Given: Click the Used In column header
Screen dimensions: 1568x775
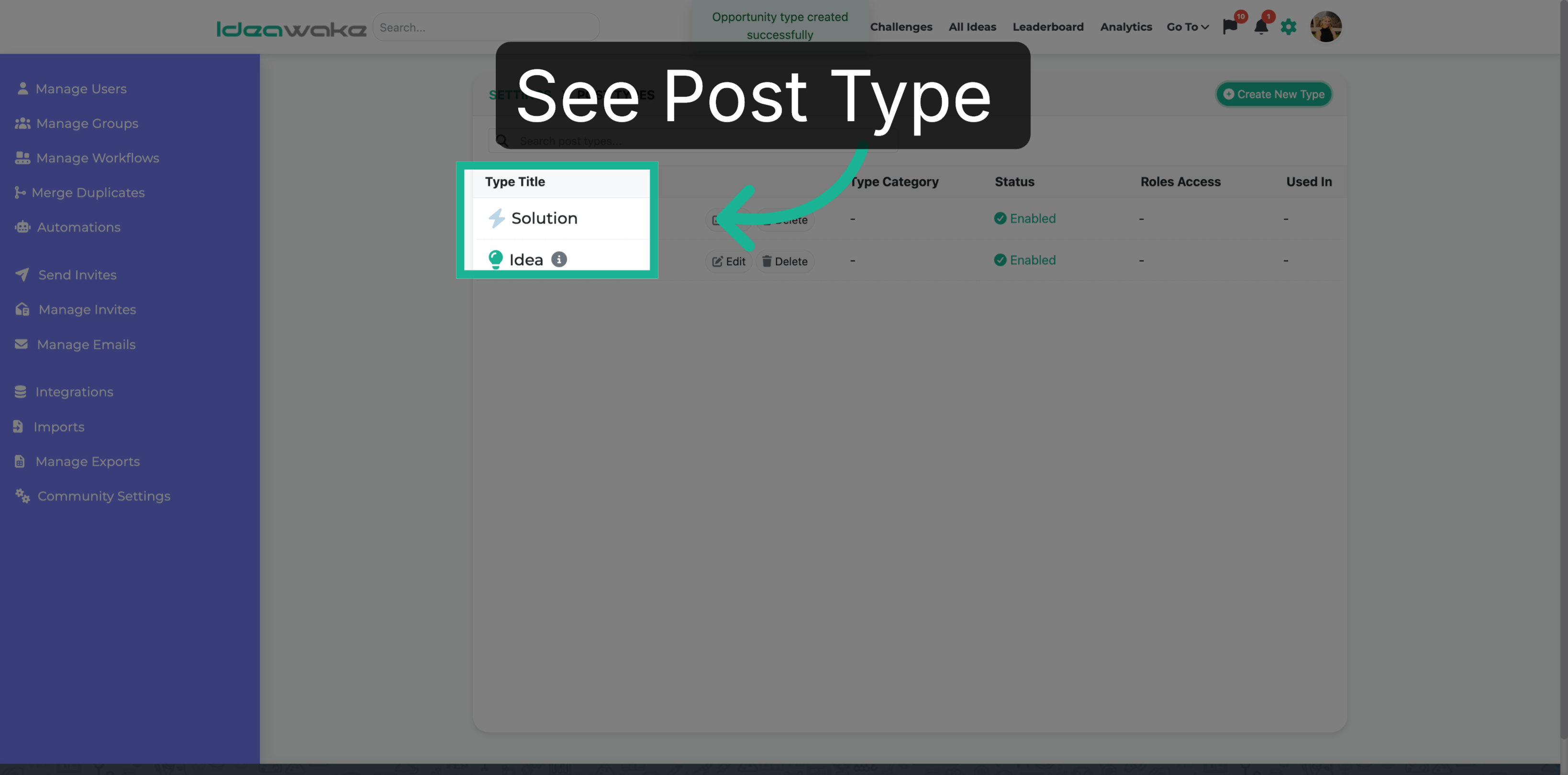Looking at the screenshot, I should tap(1309, 182).
